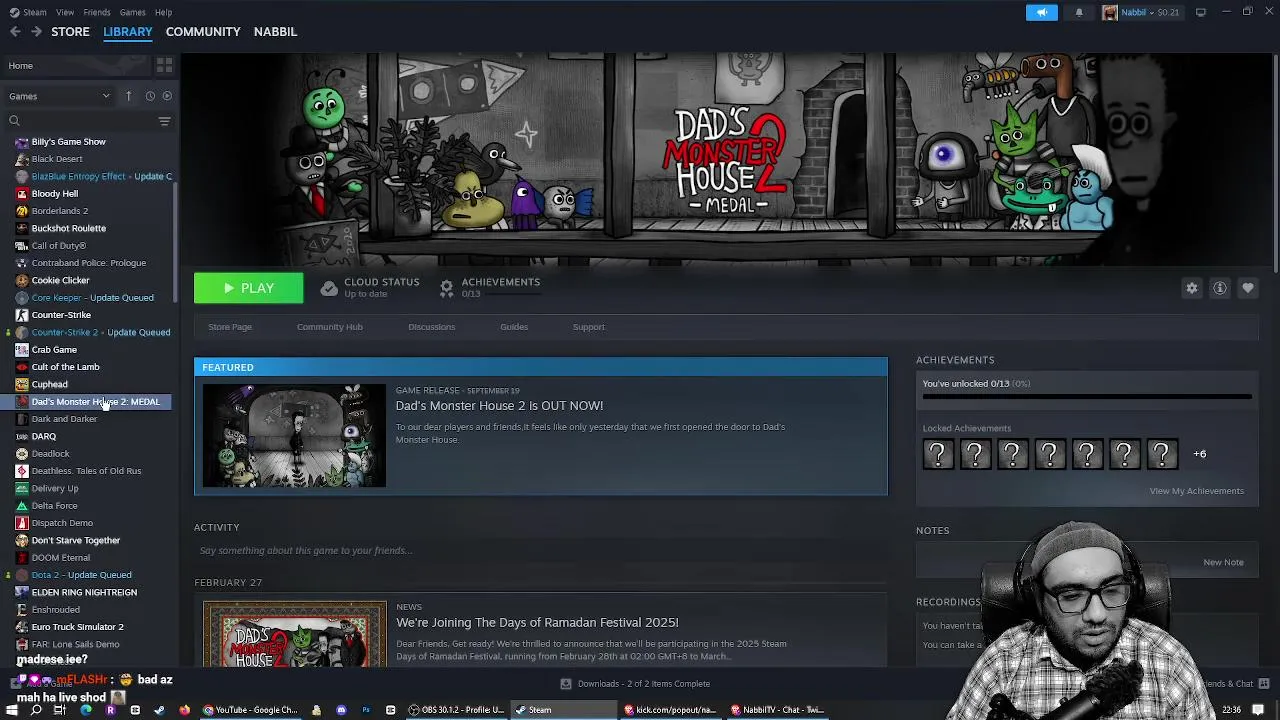The image size is (1280, 720).
Task: Open the STORE tab
Action: pyautogui.click(x=70, y=32)
